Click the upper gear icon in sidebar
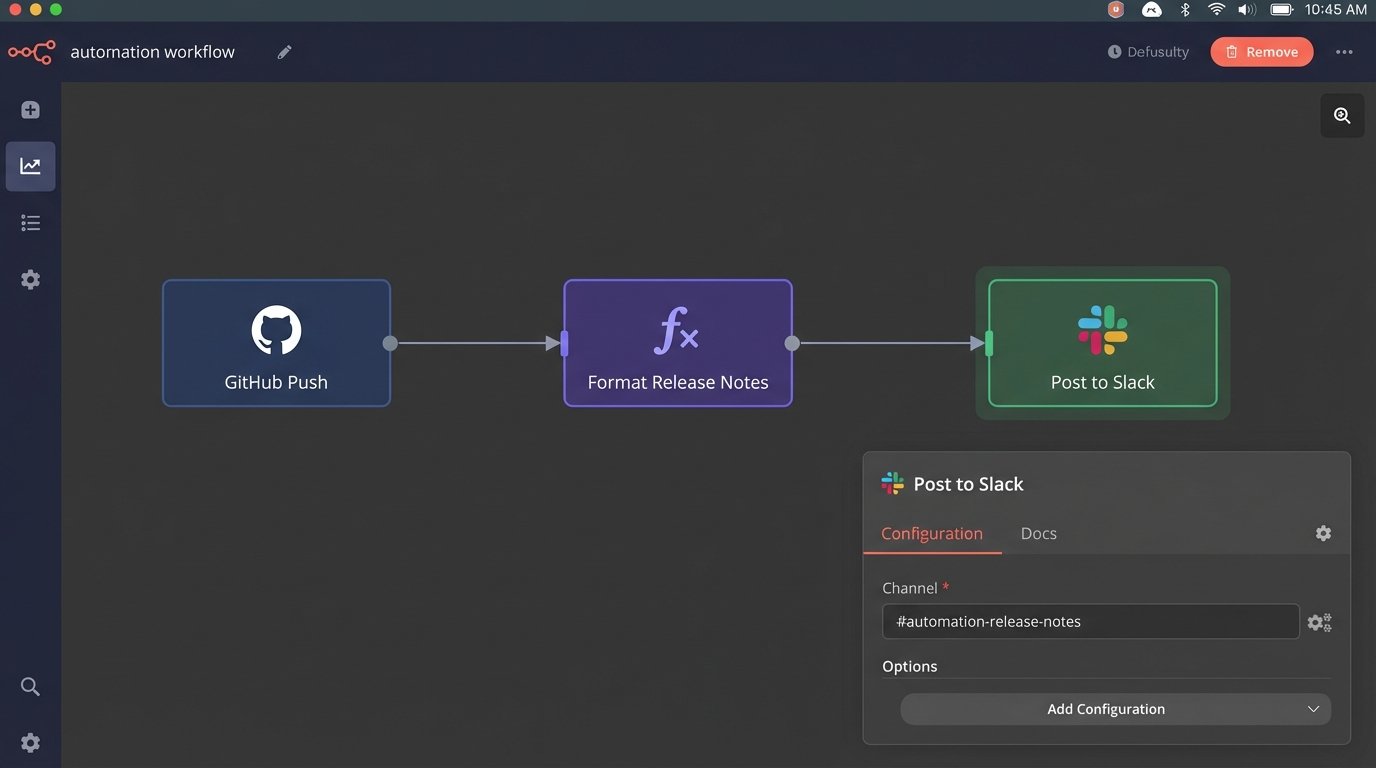Screen dimensions: 1376x768 click(x=31, y=280)
